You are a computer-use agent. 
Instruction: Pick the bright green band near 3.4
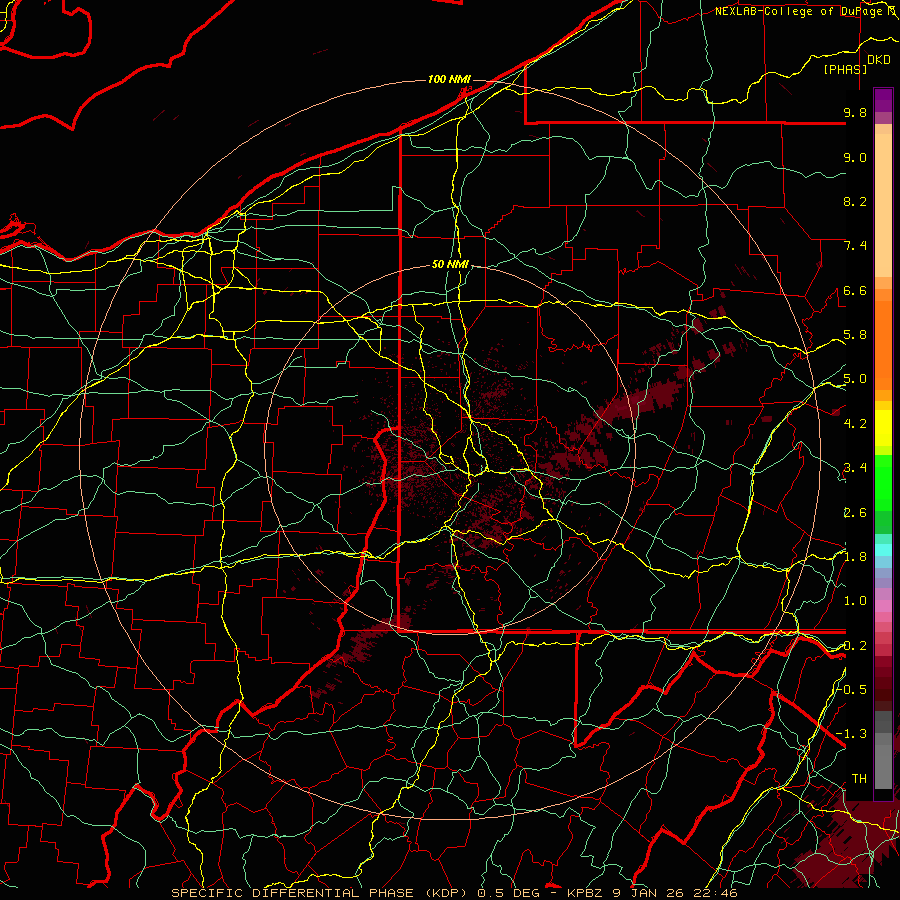pos(883,483)
